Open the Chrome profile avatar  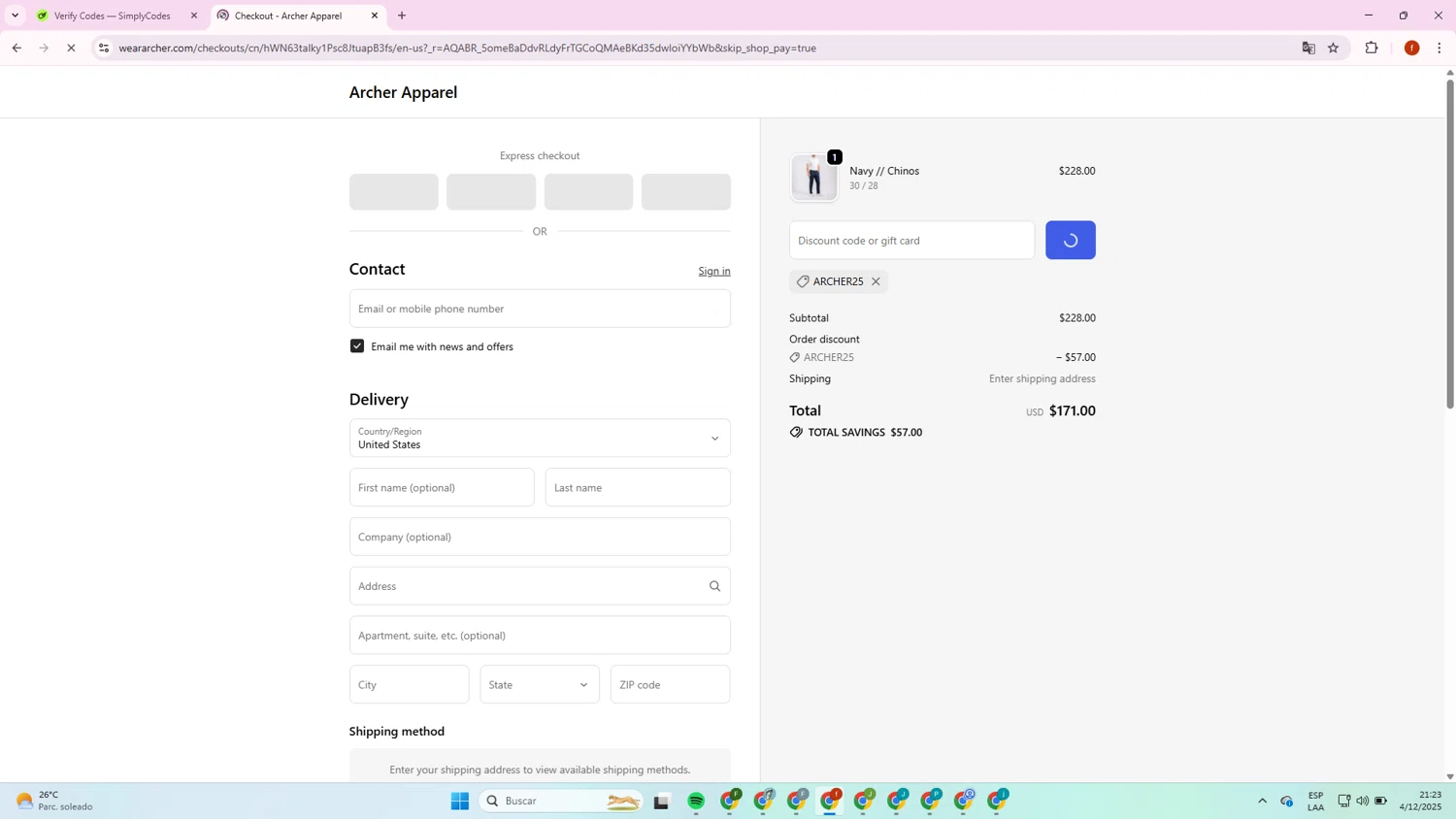[1412, 48]
